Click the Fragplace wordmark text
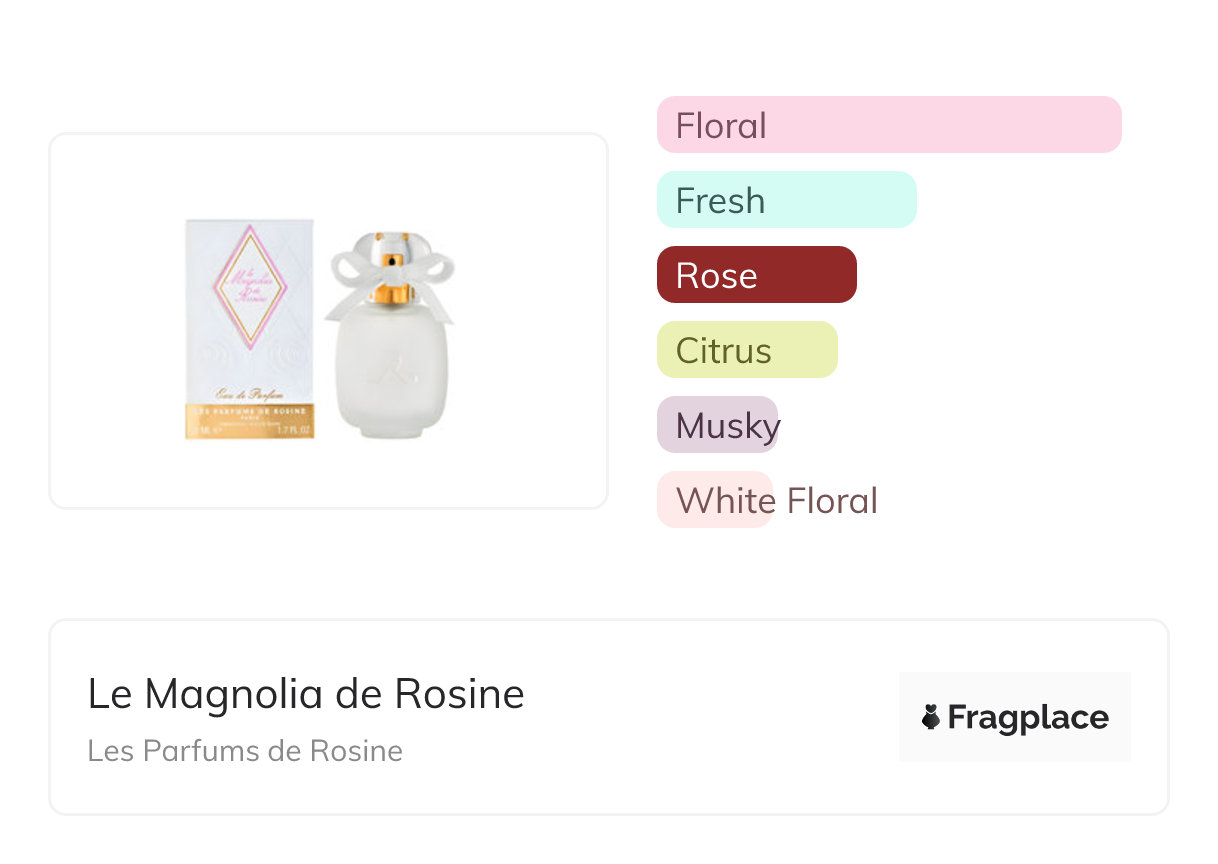Image resolution: width=1218 pixels, height=864 pixels. tap(1028, 718)
